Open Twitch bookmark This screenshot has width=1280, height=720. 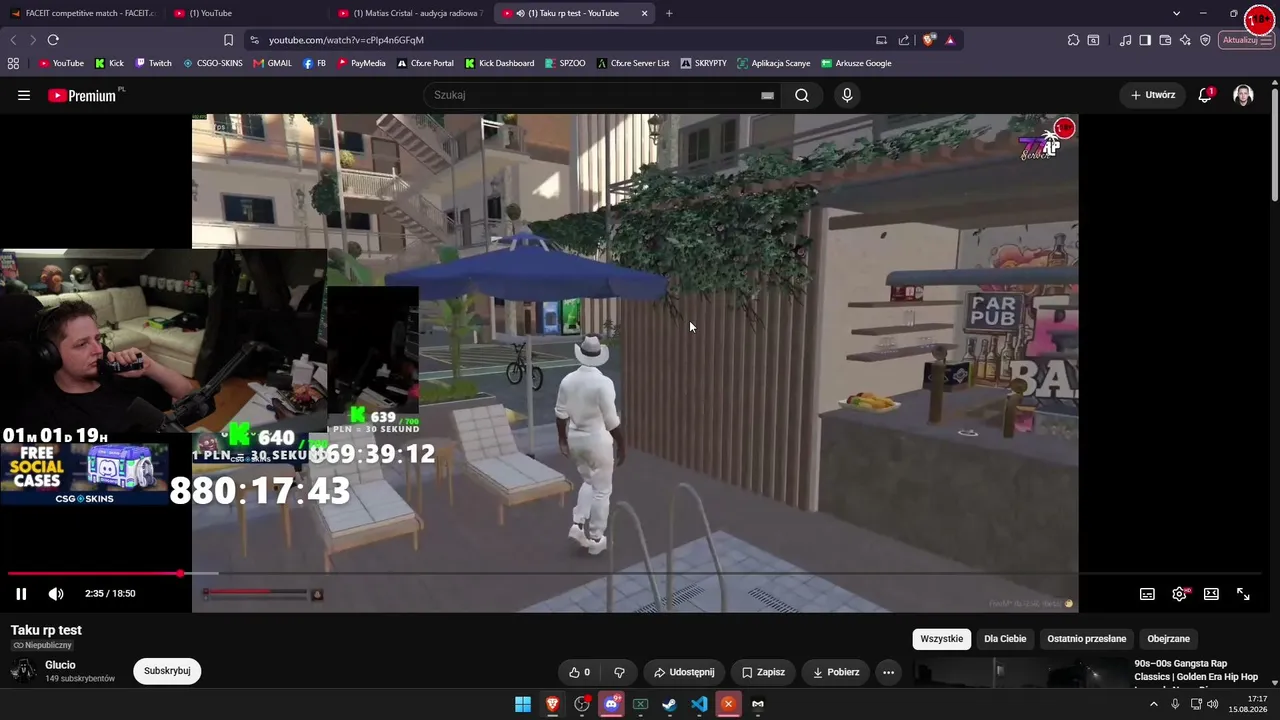tap(153, 63)
